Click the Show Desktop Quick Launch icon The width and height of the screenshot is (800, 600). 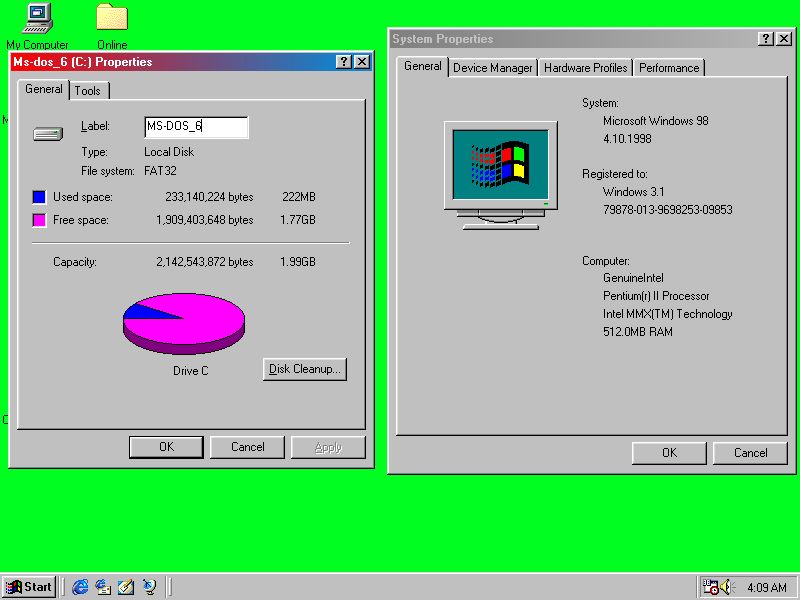click(126, 587)
